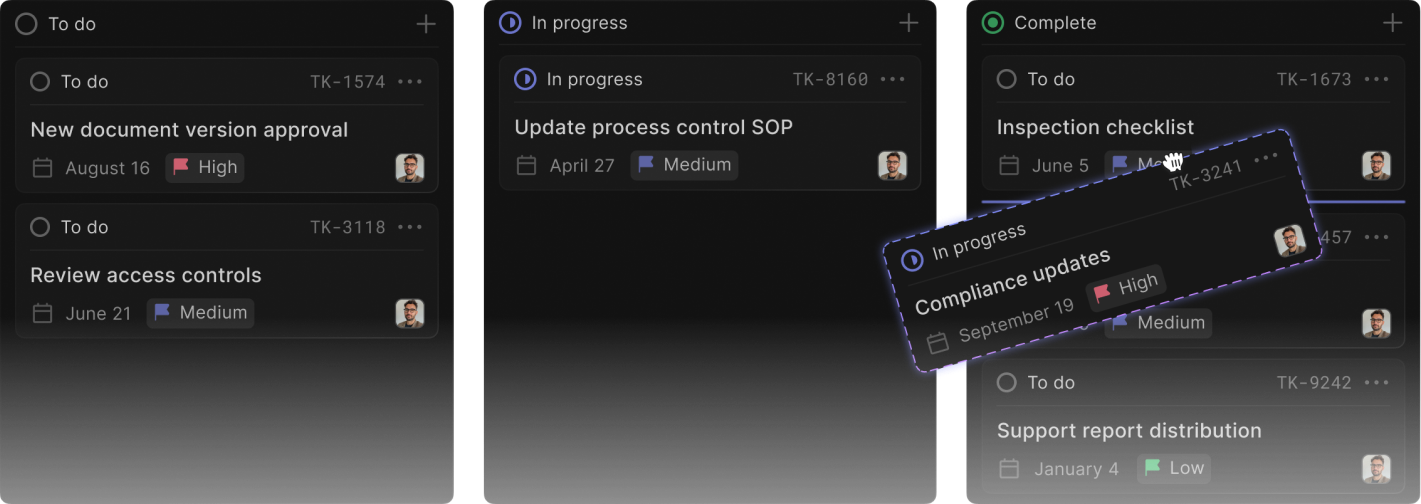Open the more options menu for TK-9242

click(x=1377, y=383)
